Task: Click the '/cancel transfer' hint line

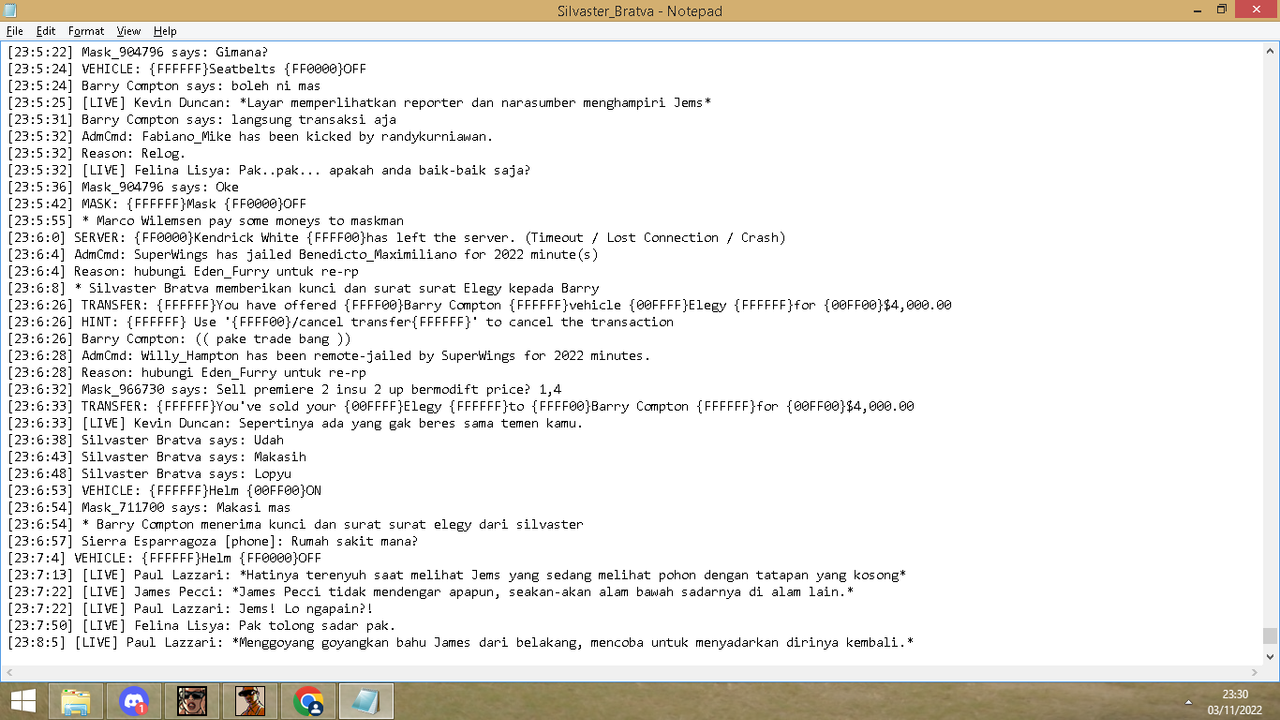Action: tap(340, 321)
